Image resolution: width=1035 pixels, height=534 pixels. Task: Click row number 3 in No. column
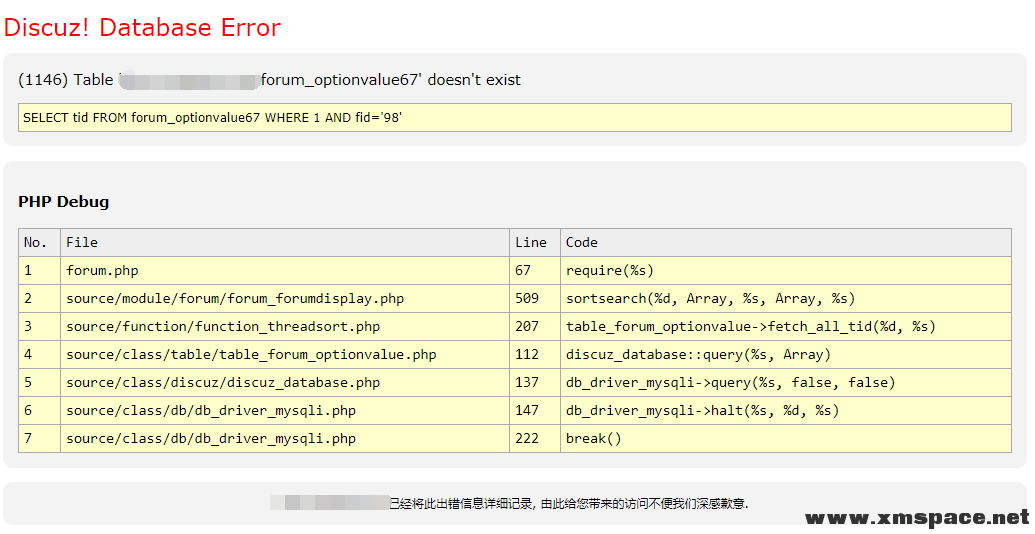pyautogui.click(x=40, y=326)
